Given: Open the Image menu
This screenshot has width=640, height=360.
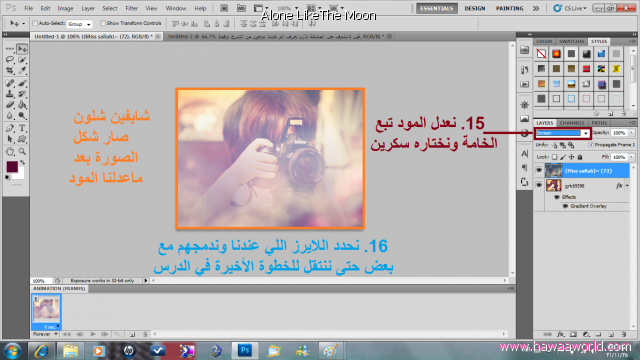Looking at the screenshot, I should click(x=65, y=8).
